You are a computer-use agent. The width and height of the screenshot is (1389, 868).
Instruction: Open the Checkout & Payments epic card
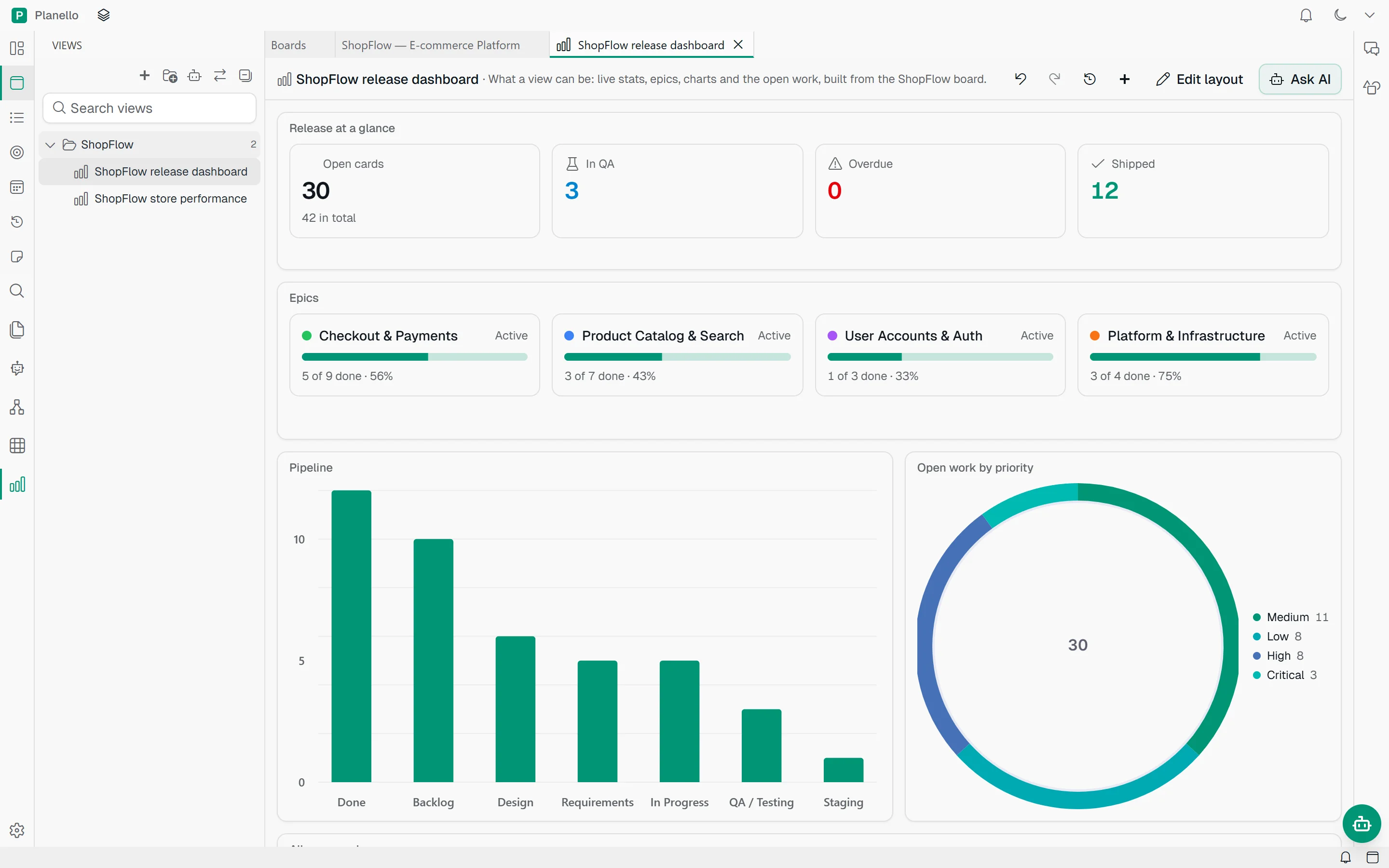414,354
